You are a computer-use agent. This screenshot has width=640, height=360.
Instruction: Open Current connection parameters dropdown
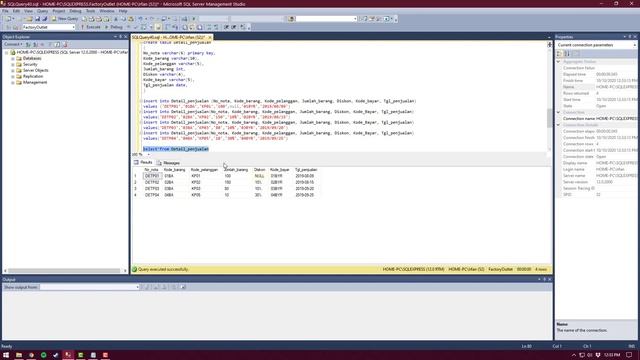[596, 45]
